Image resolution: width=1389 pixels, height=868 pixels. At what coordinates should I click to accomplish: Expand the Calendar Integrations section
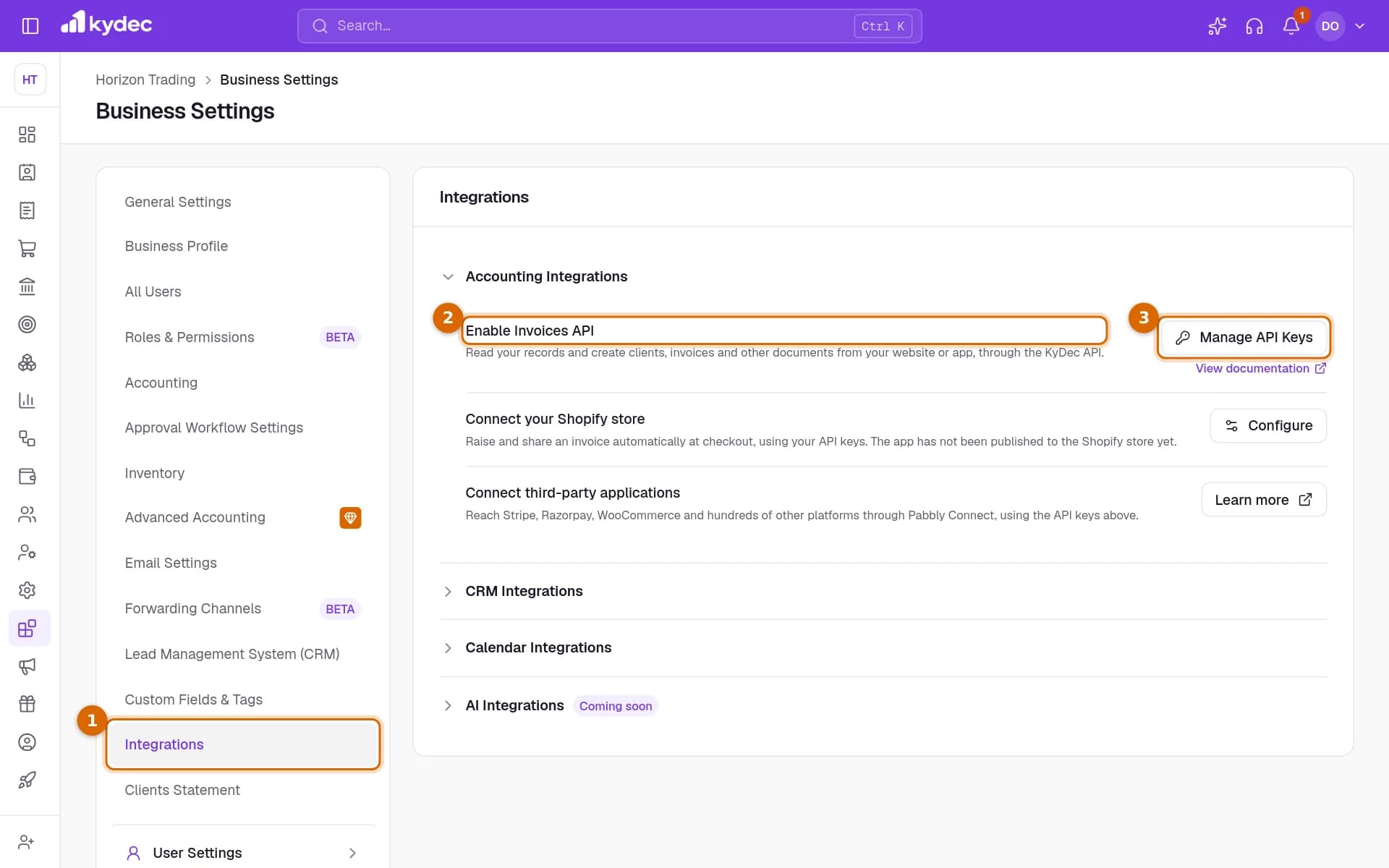[448, 648]
